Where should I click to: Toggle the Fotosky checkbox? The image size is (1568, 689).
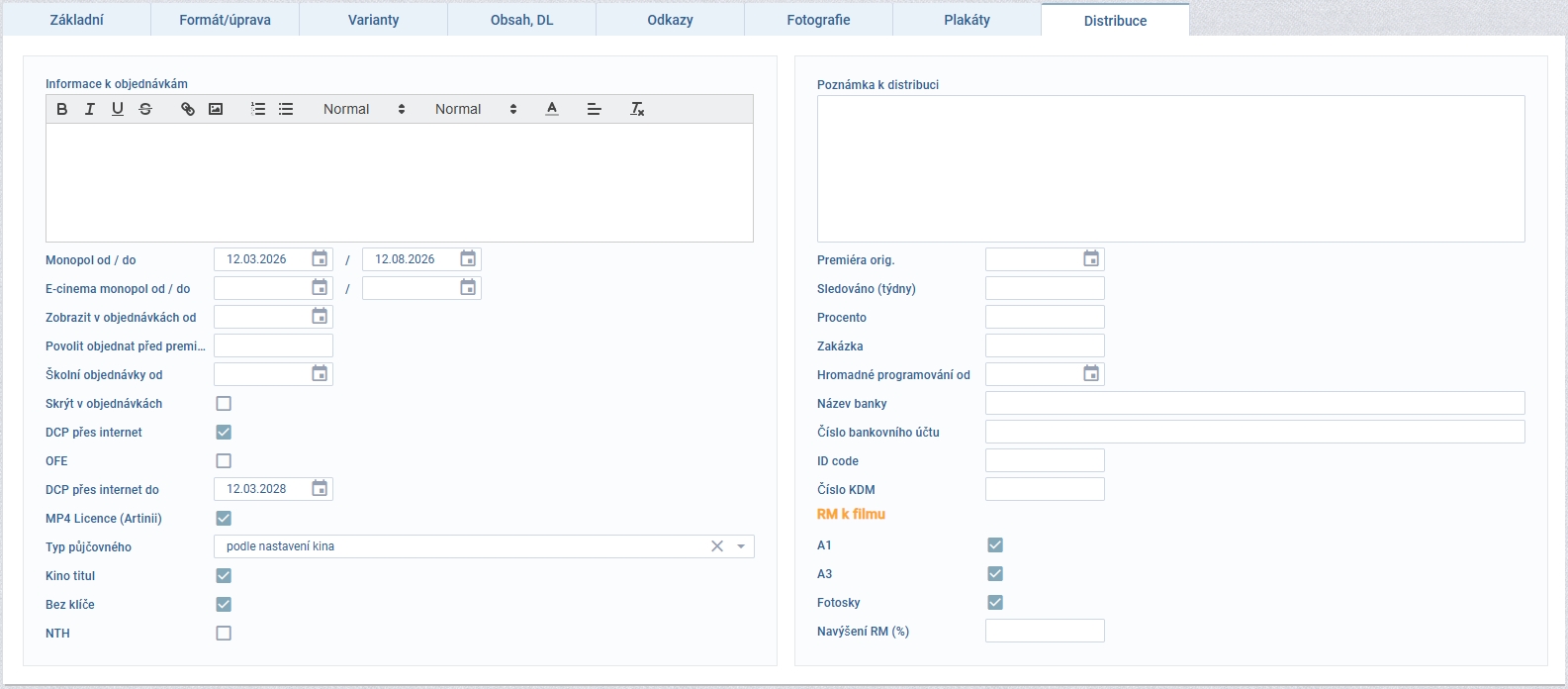point(995,603)
